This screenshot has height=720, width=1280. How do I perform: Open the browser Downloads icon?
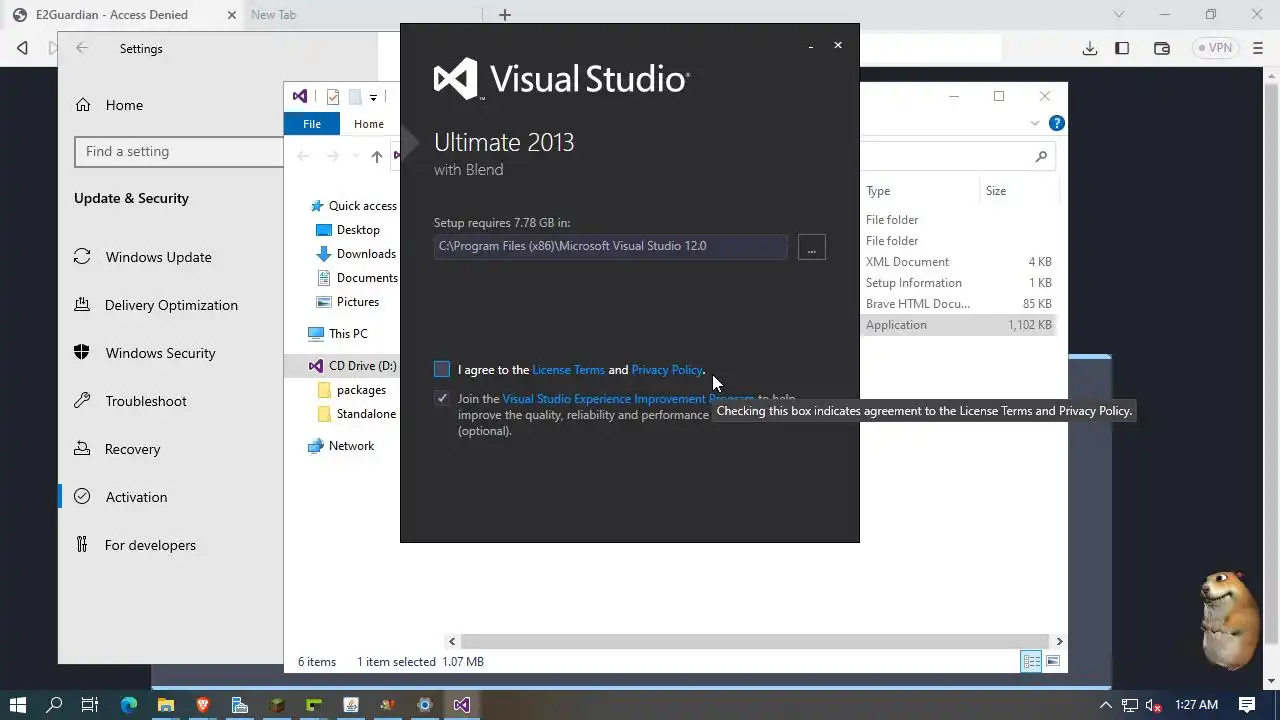[x=1090, y=48]
